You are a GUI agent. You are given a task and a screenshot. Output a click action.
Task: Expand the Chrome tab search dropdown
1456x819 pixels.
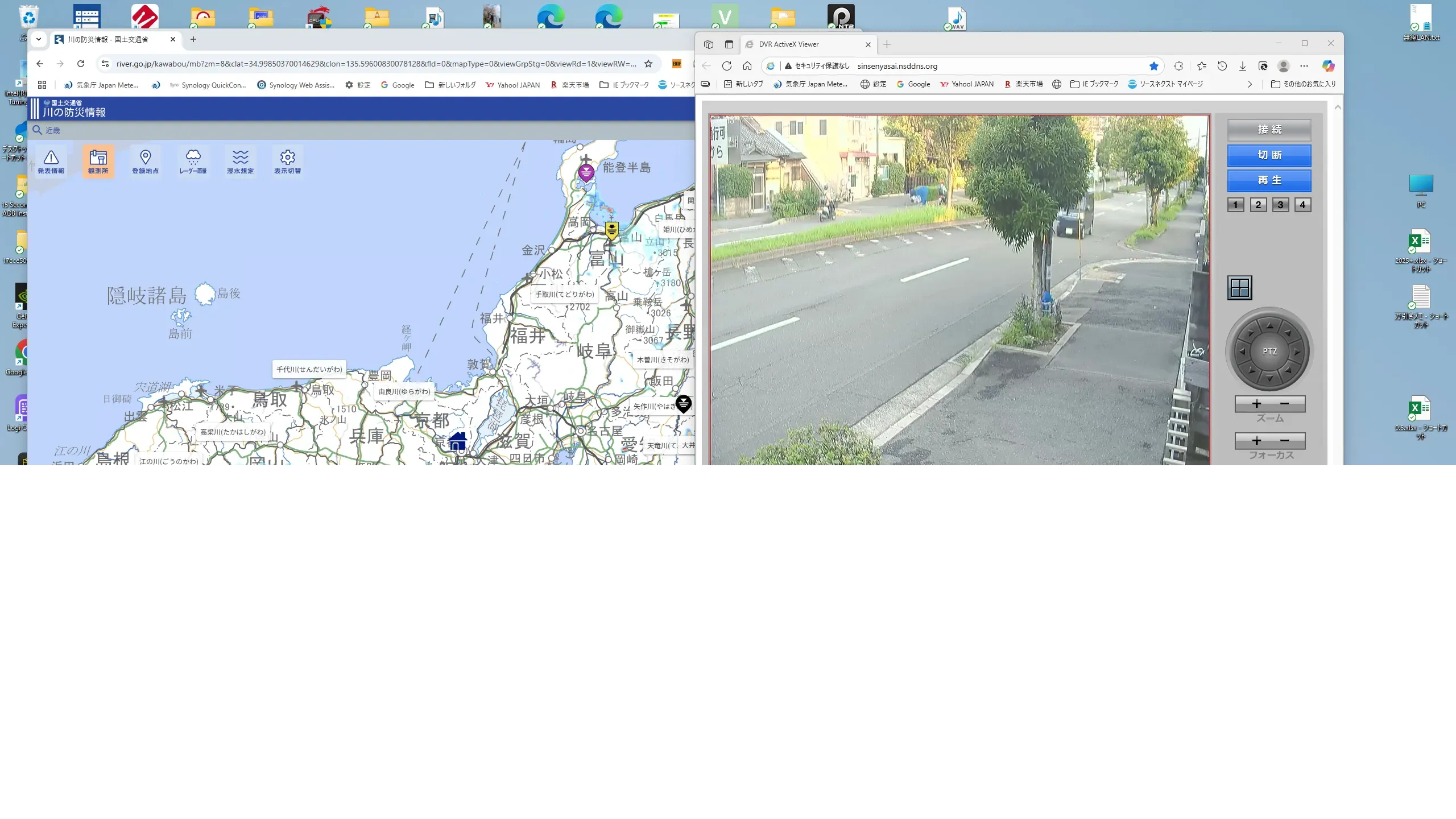tap(38, 39)
